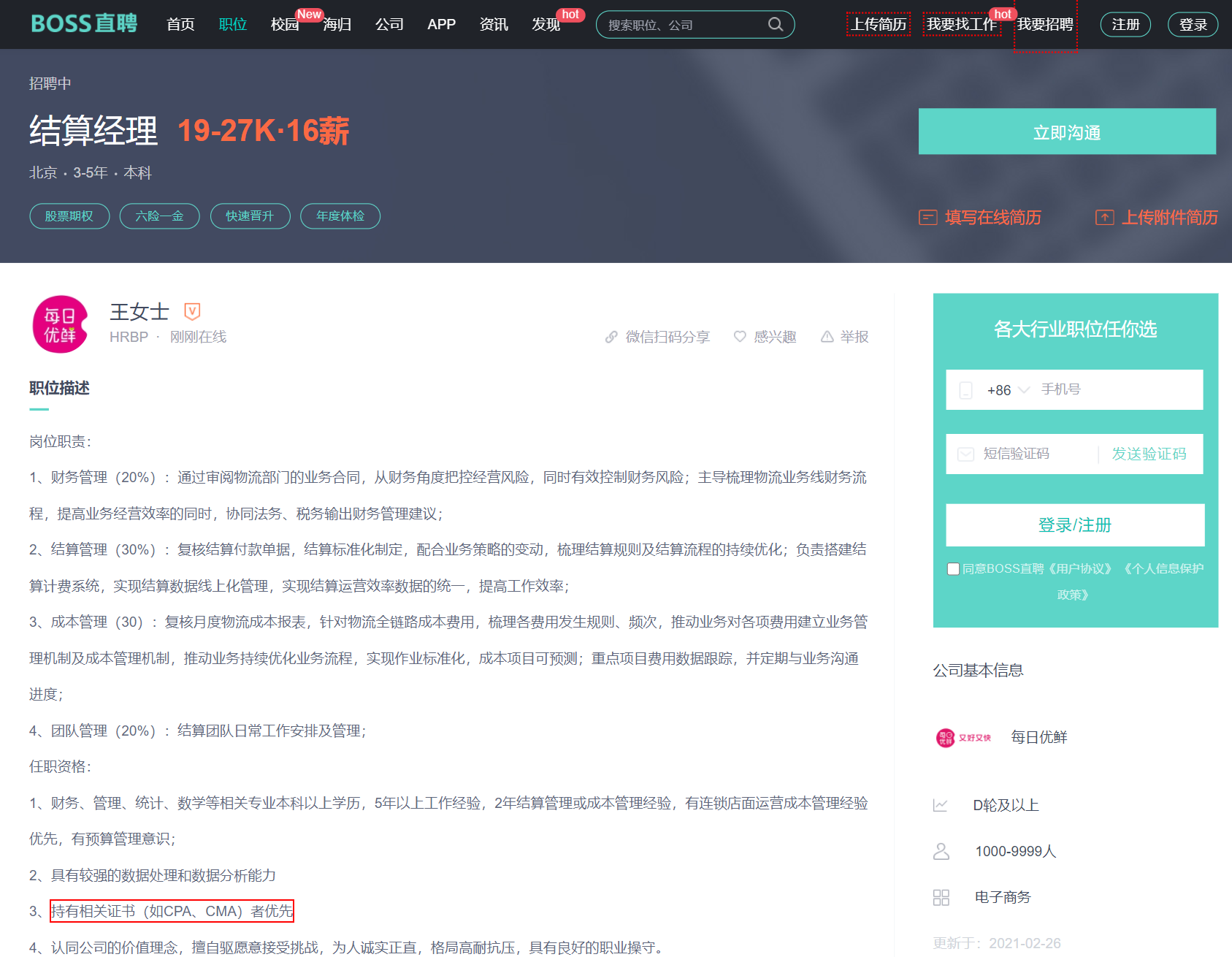Click the 举报 warning icon

click(x=827, y=337)
